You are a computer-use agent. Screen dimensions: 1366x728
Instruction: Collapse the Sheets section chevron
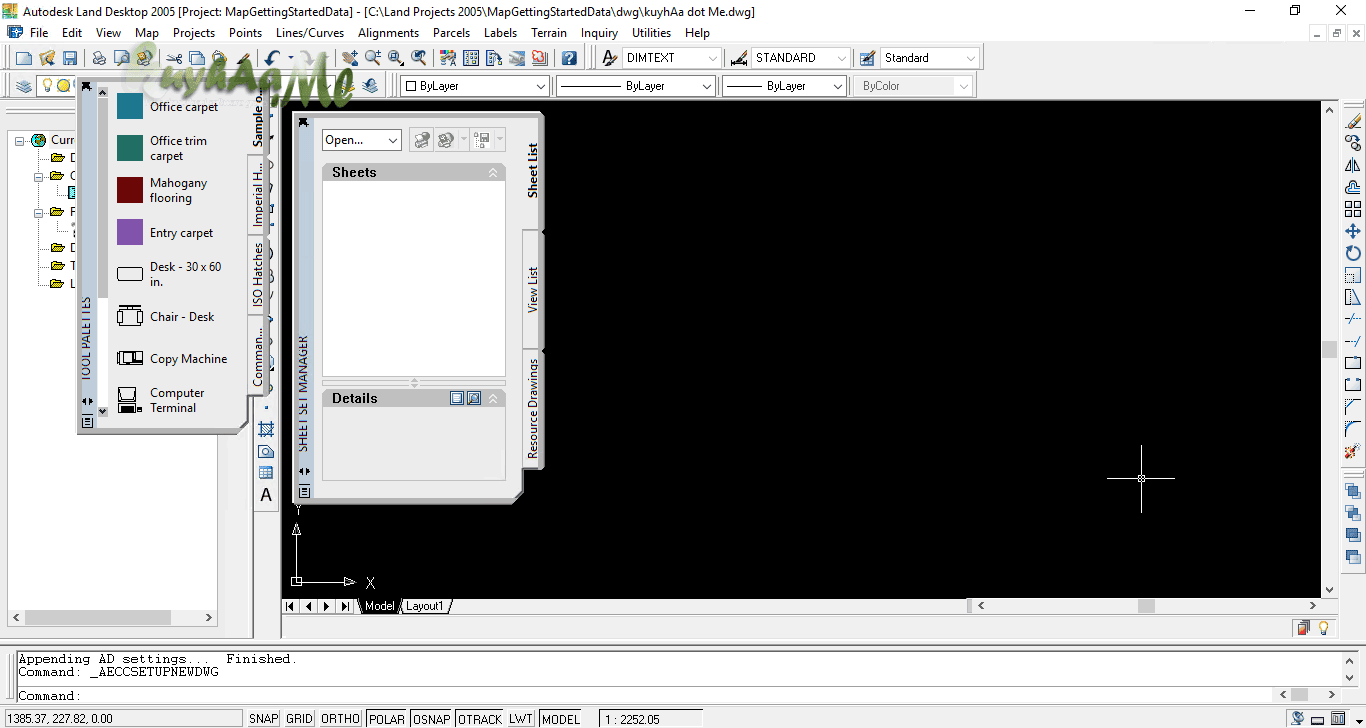tap(493, 173)
